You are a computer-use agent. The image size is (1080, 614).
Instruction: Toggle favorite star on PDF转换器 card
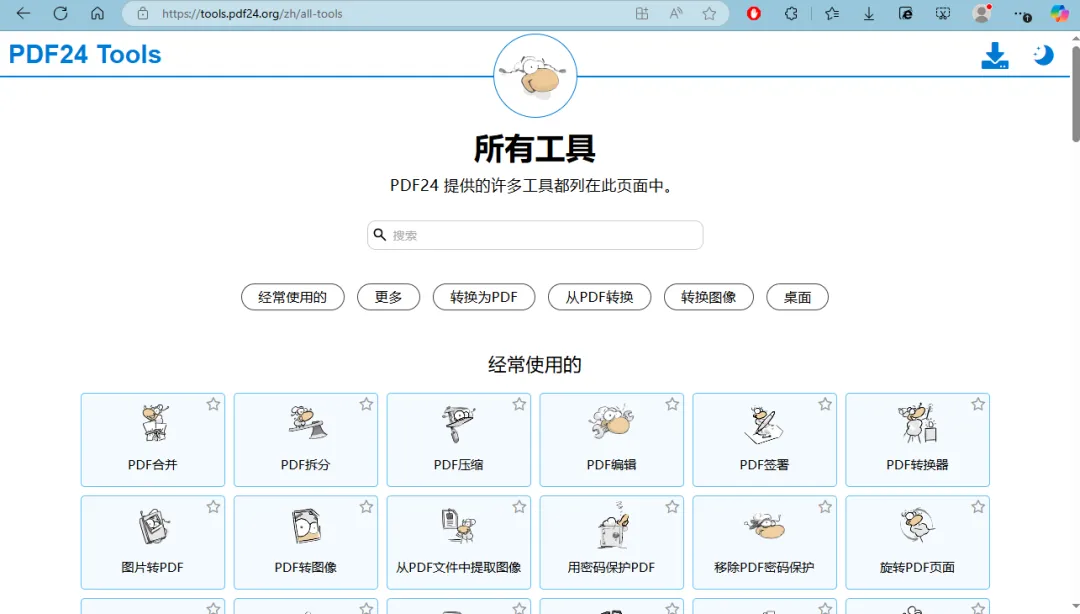pyautogui.click(x=978, y=405)
